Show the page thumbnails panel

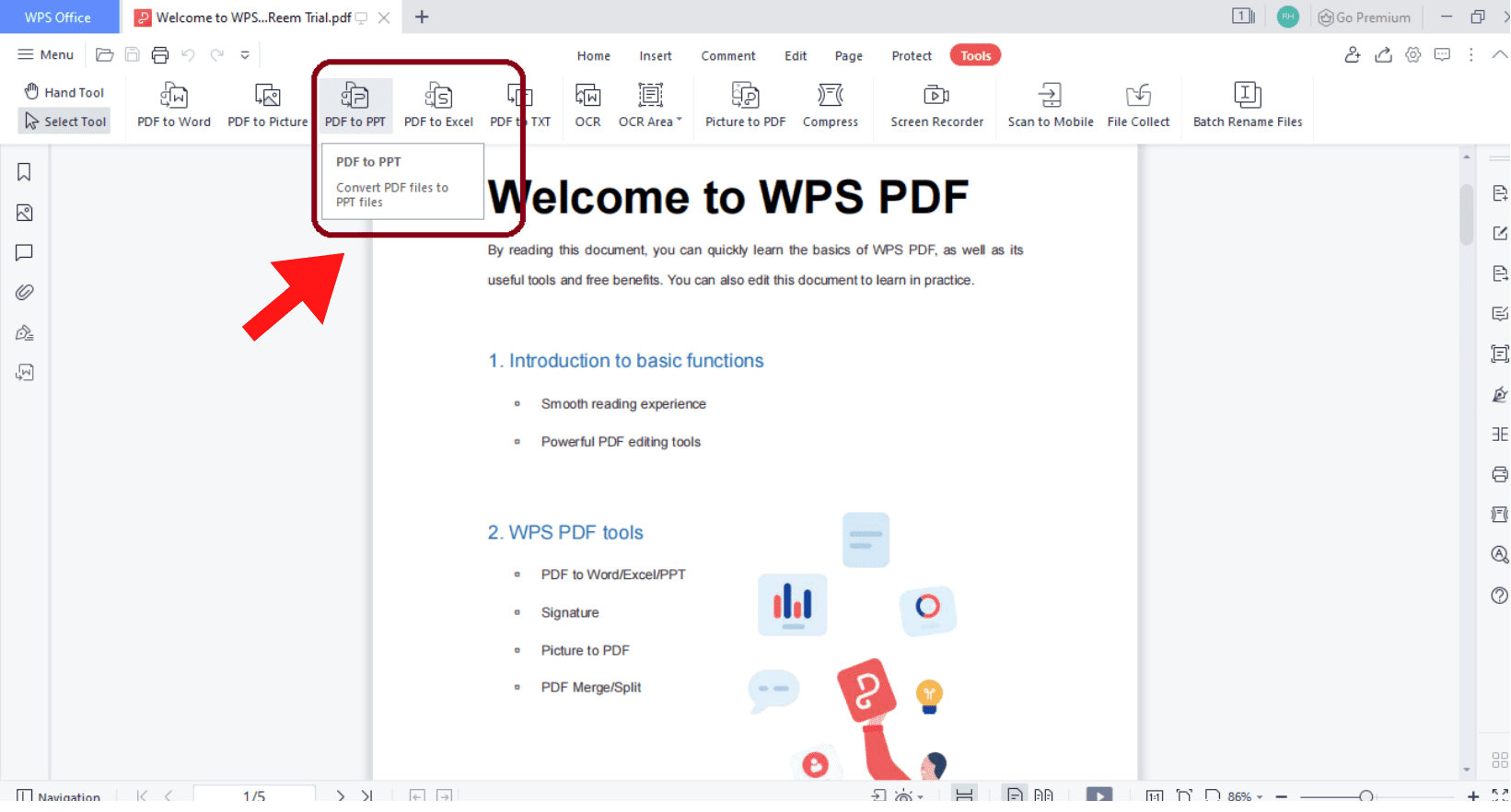(x=24, y=213)
